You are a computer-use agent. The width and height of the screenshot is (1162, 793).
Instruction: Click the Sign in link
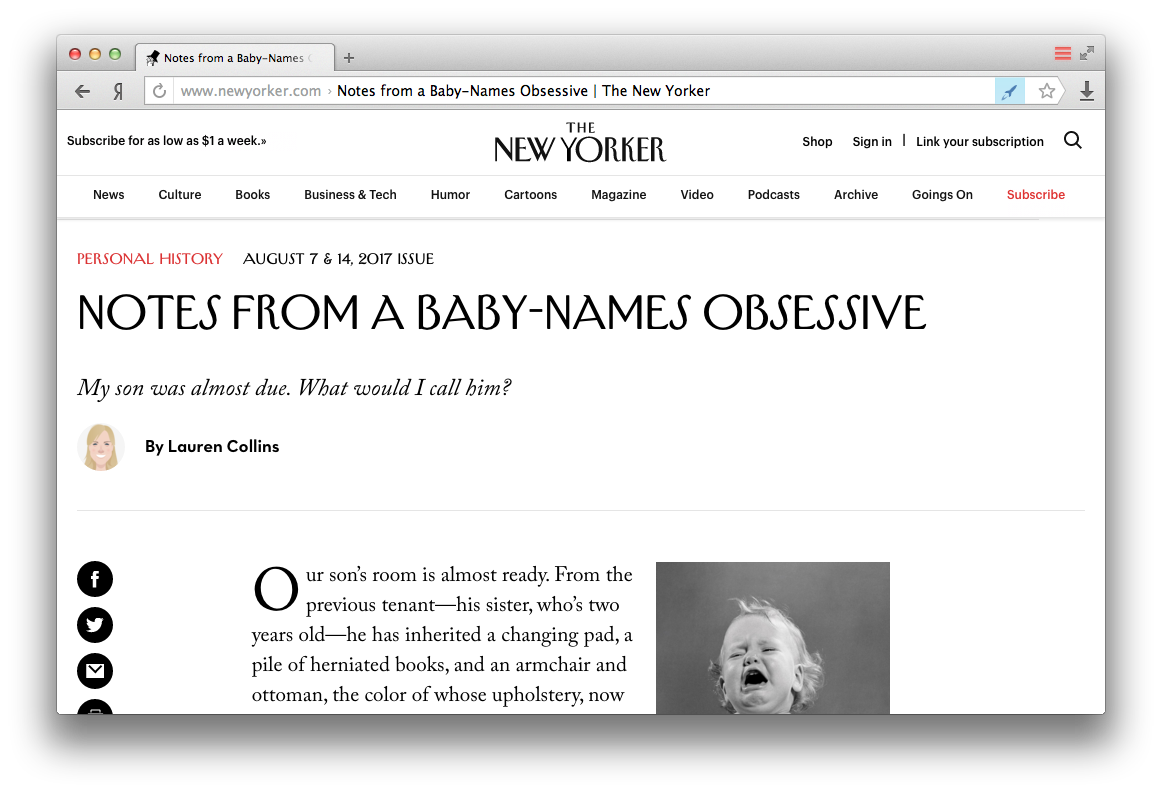coord(872,142)
